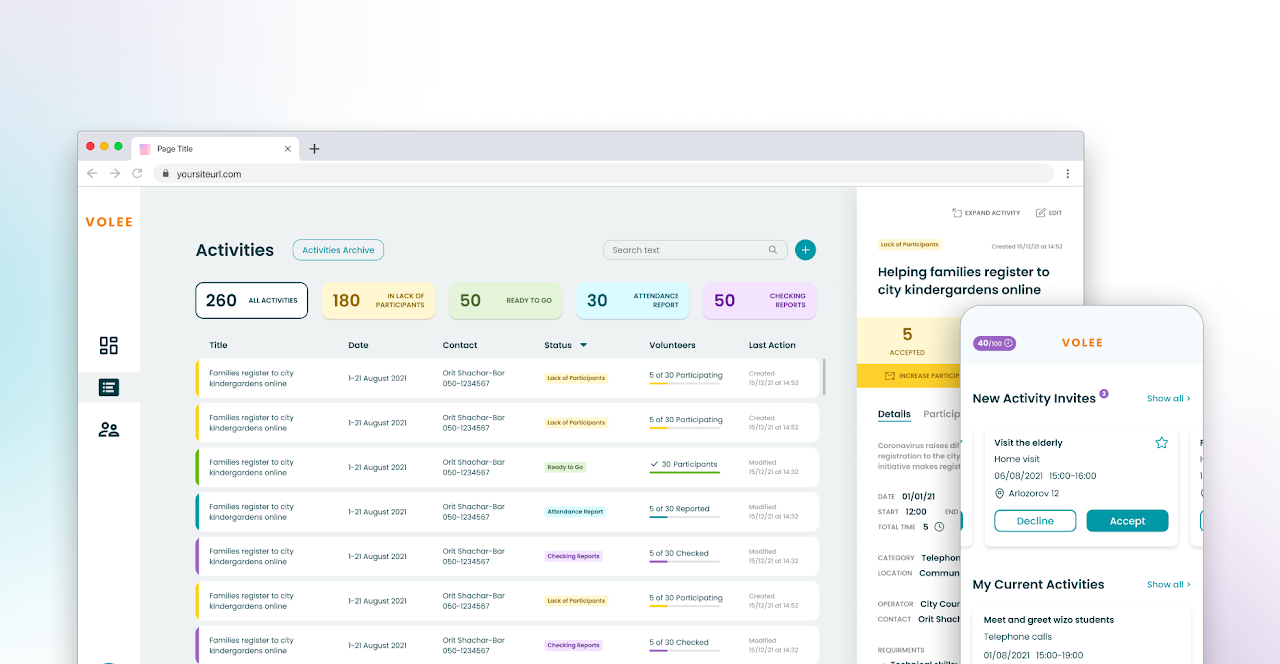Click the Title column header

tap(218, 345)
